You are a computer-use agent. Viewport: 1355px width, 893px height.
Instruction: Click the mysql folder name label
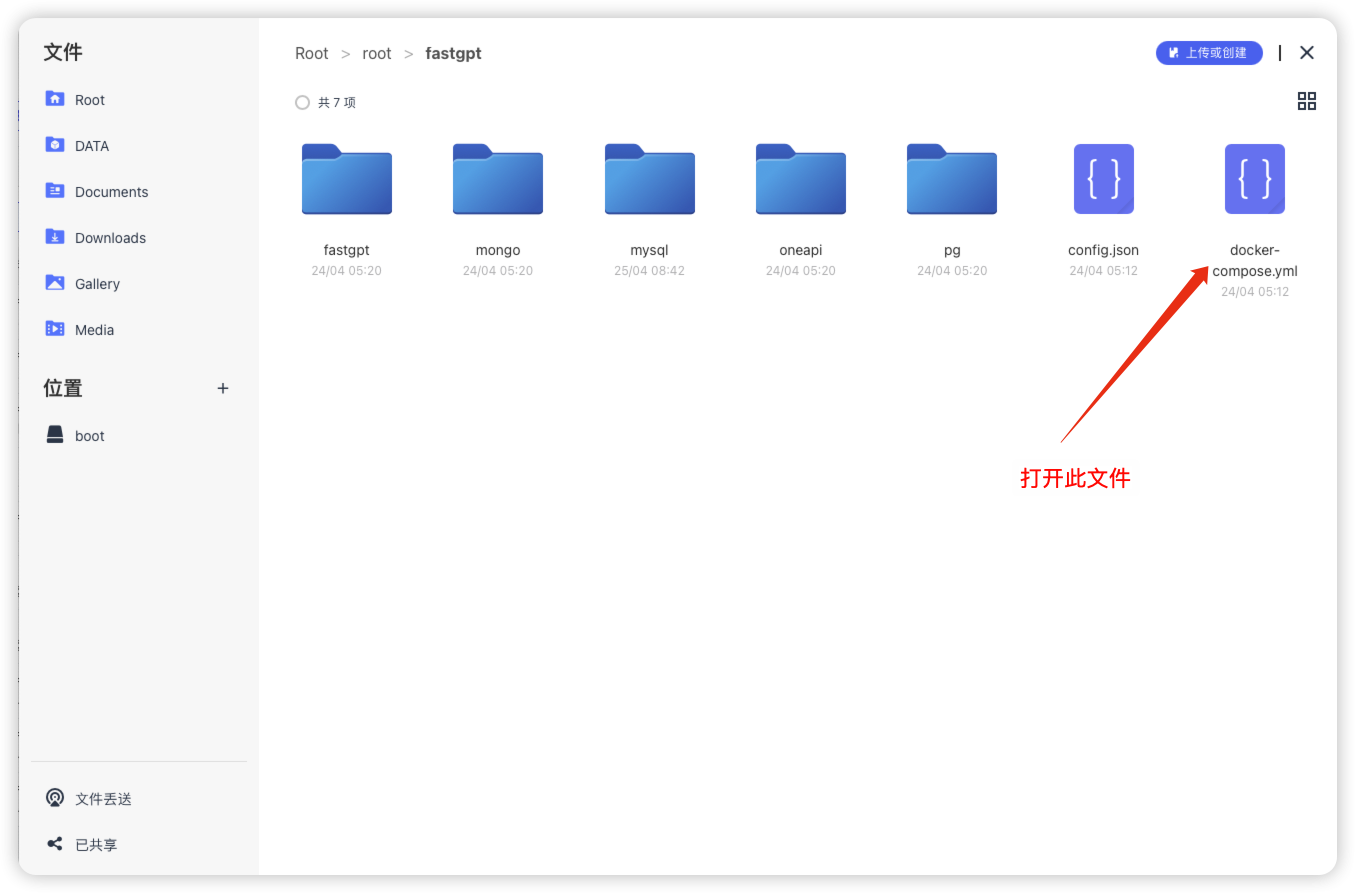[649, 250]
